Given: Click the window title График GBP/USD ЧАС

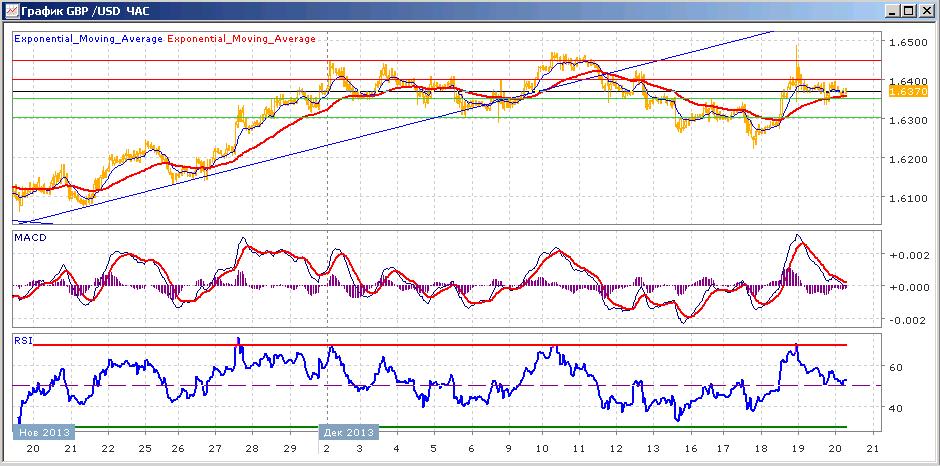Looking at the screenshot, I should [86, 11].
